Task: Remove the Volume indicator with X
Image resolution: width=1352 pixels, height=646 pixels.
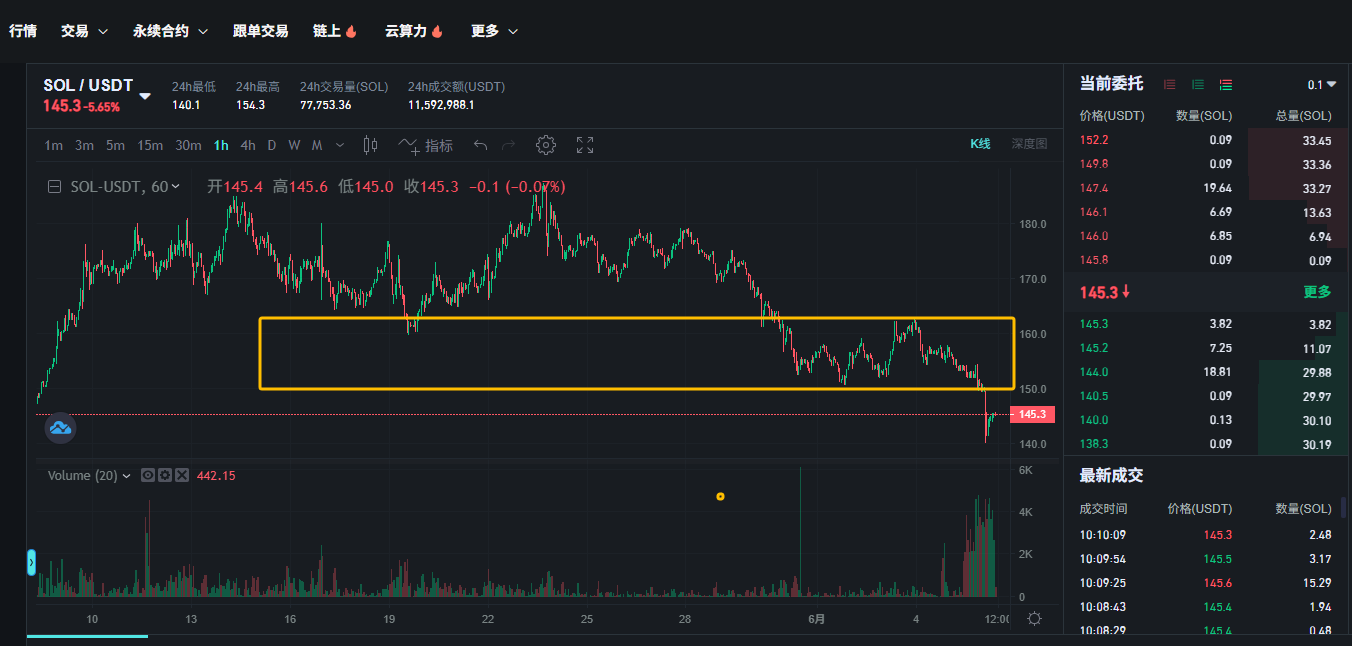Action: click(x=182, y=476)
